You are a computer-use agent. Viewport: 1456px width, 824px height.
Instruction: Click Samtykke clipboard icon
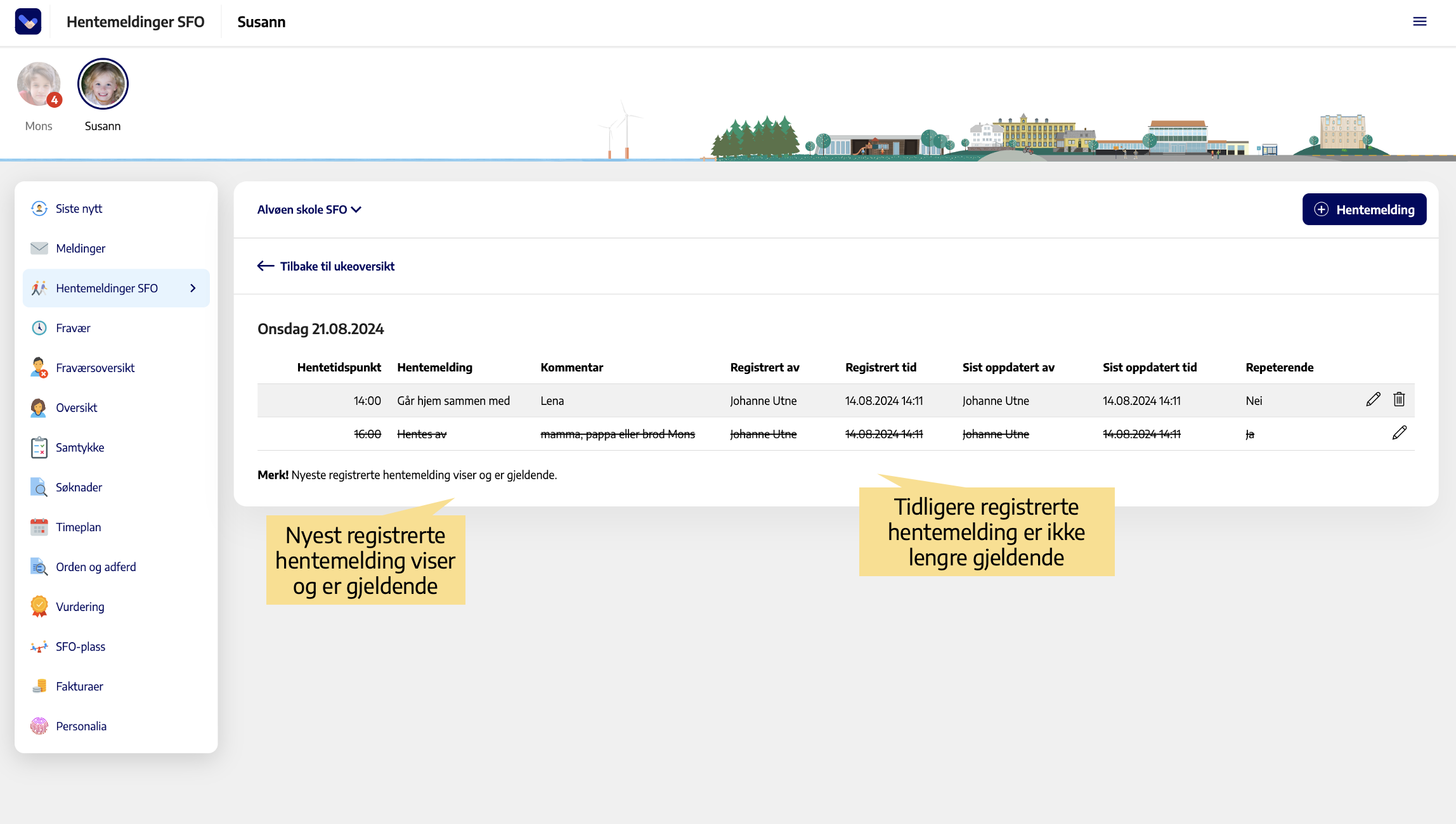click(39, 447)
